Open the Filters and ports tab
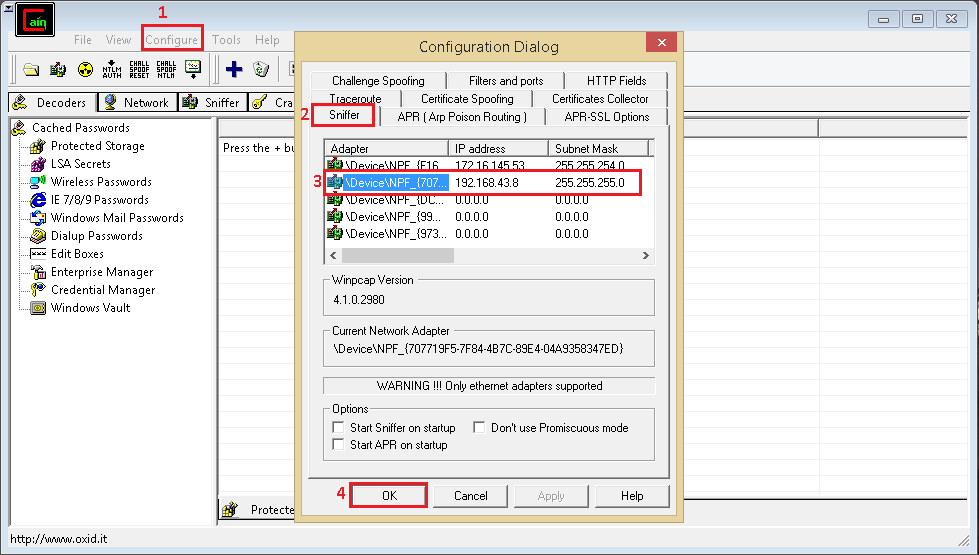 506,81
